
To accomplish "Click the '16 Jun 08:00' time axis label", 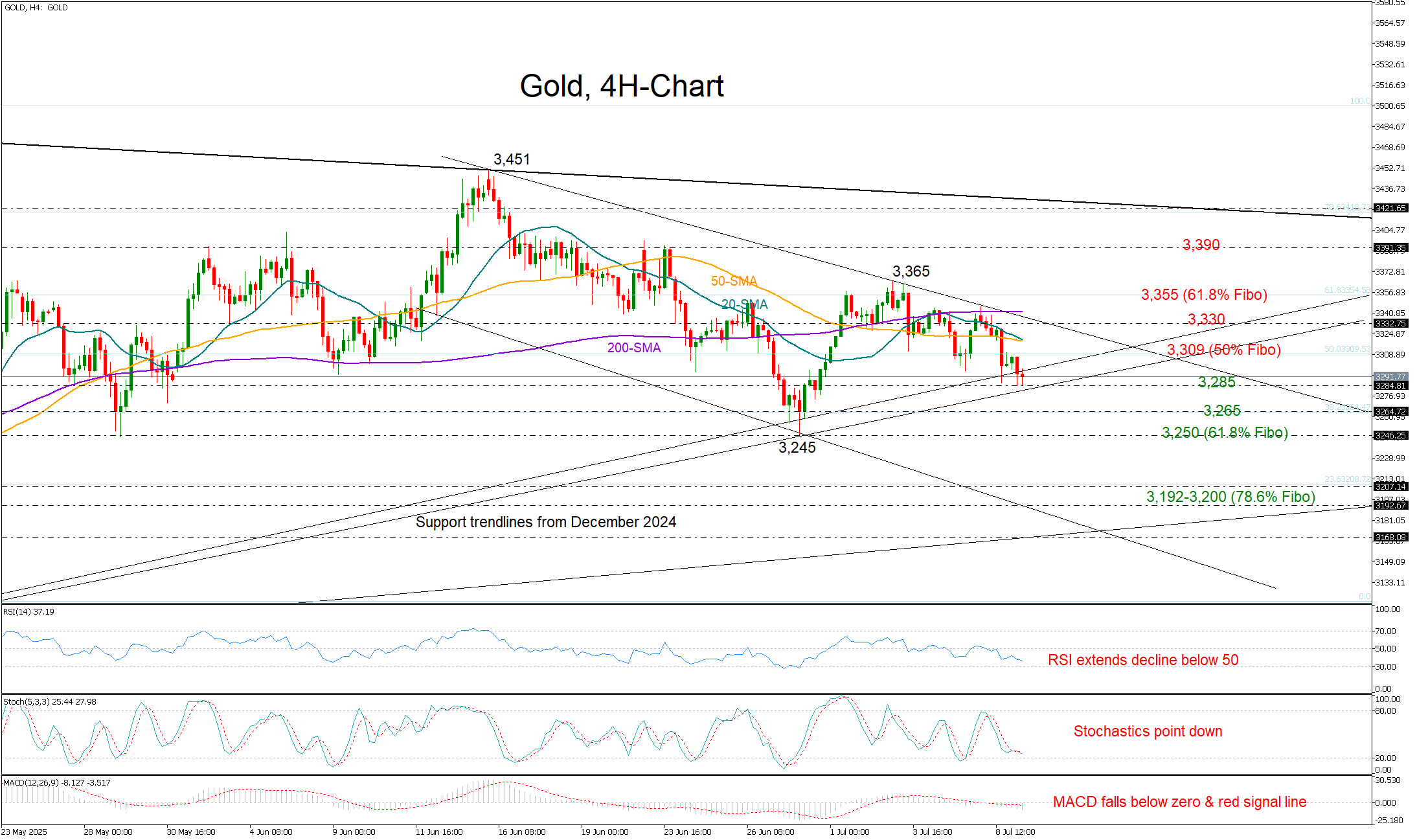I will pos(522,832).
